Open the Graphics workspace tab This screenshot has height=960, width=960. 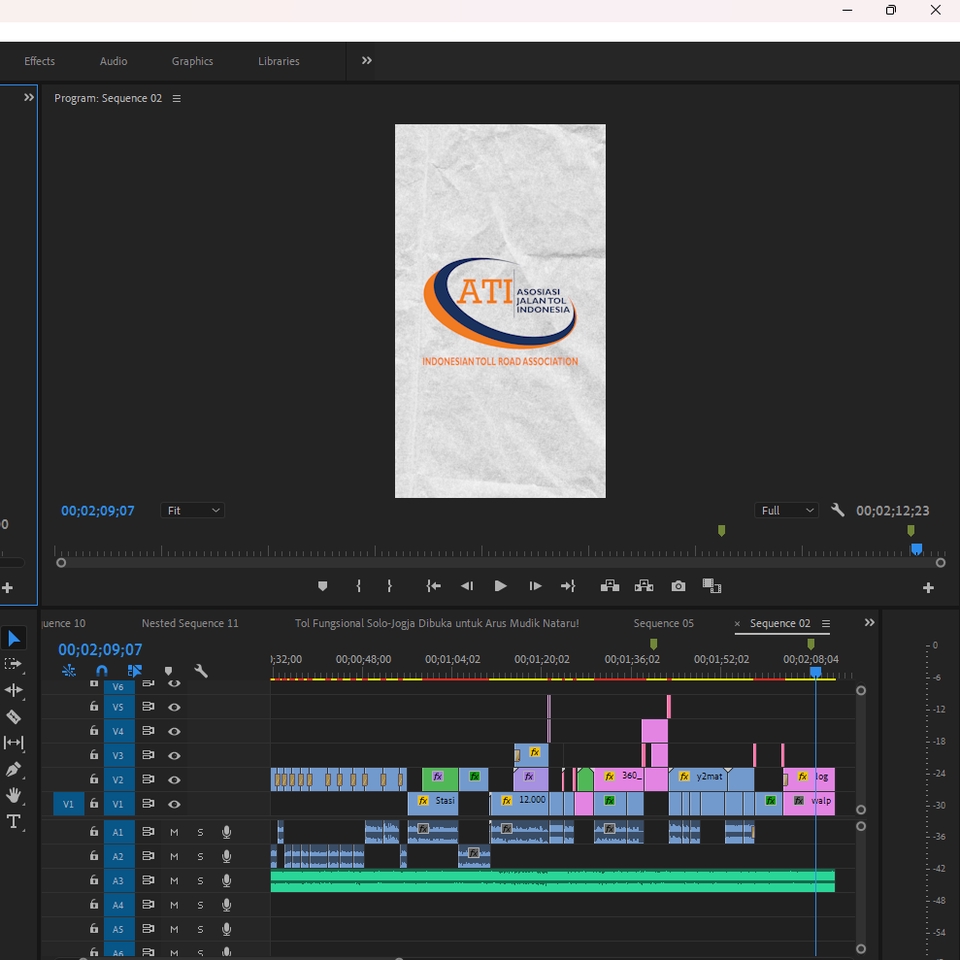192,61
